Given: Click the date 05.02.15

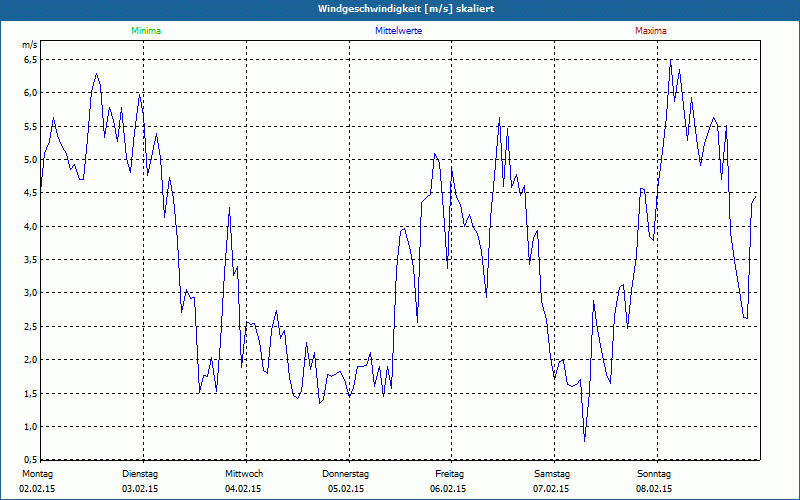Looking at the screenshot, I should coord(346,488).
